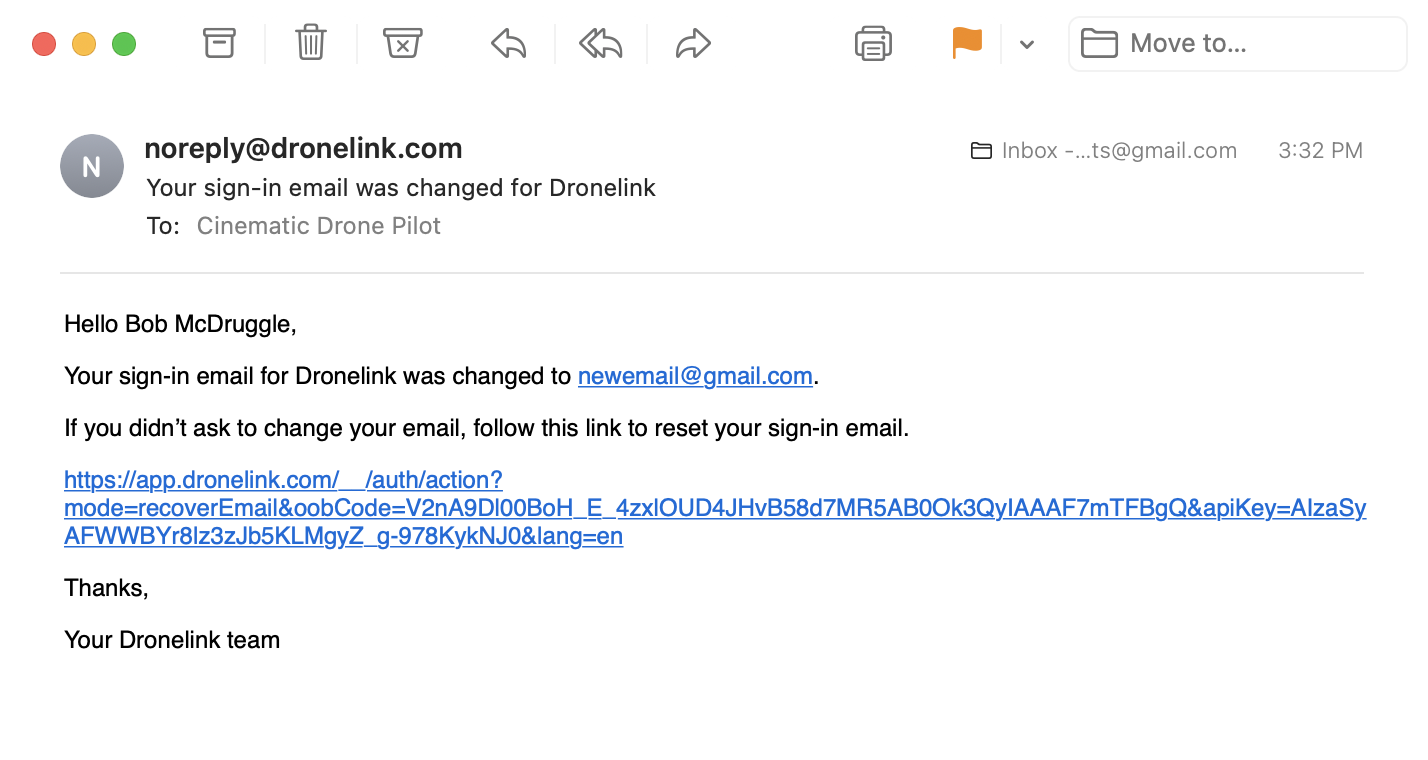Screen dimensions: 1428x760
Task: Flag the email with the orange flag
Action: [x=967, y=43]
